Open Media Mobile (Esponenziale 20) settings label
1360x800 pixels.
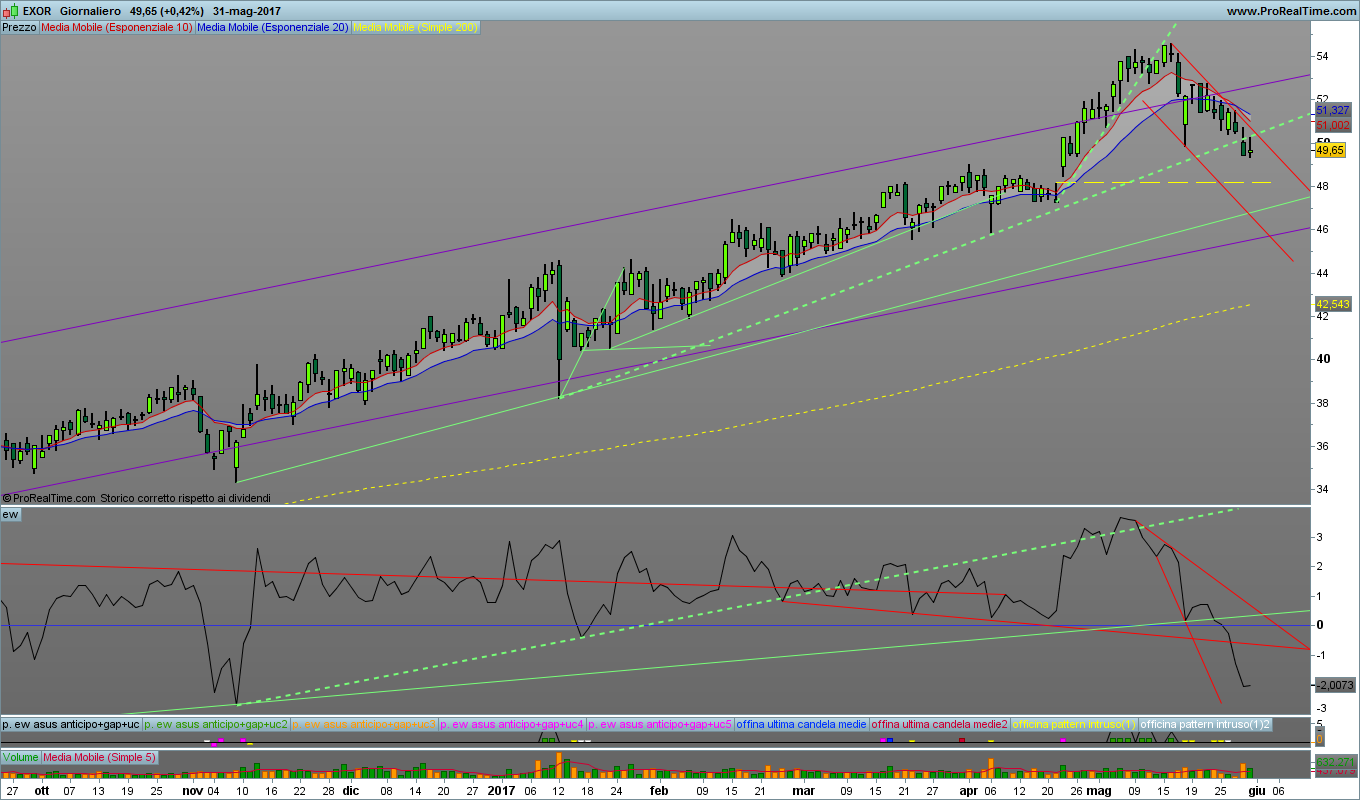click(273, 28)
